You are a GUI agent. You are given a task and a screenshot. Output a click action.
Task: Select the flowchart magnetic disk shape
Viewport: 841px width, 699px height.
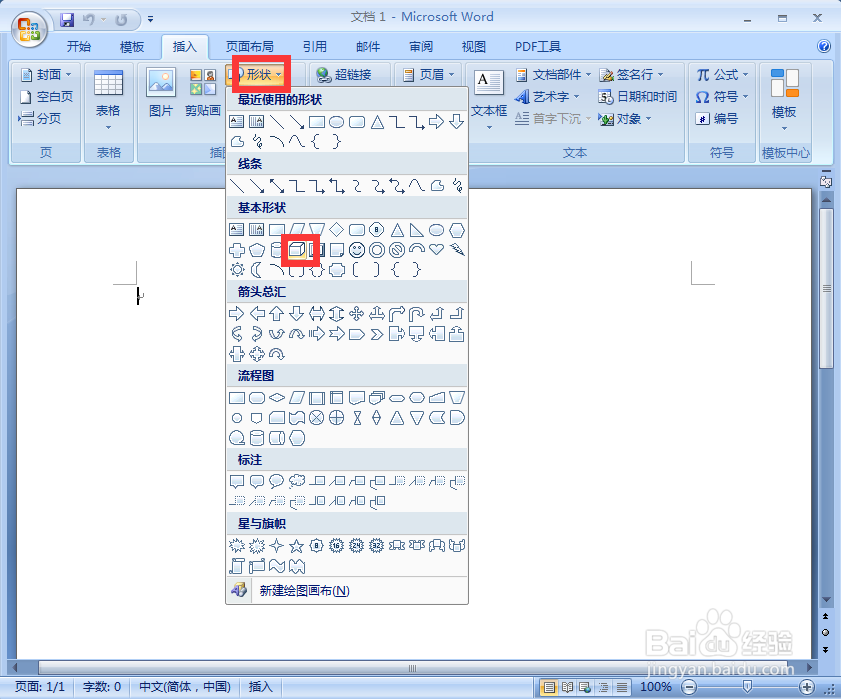tap(257, 438)
